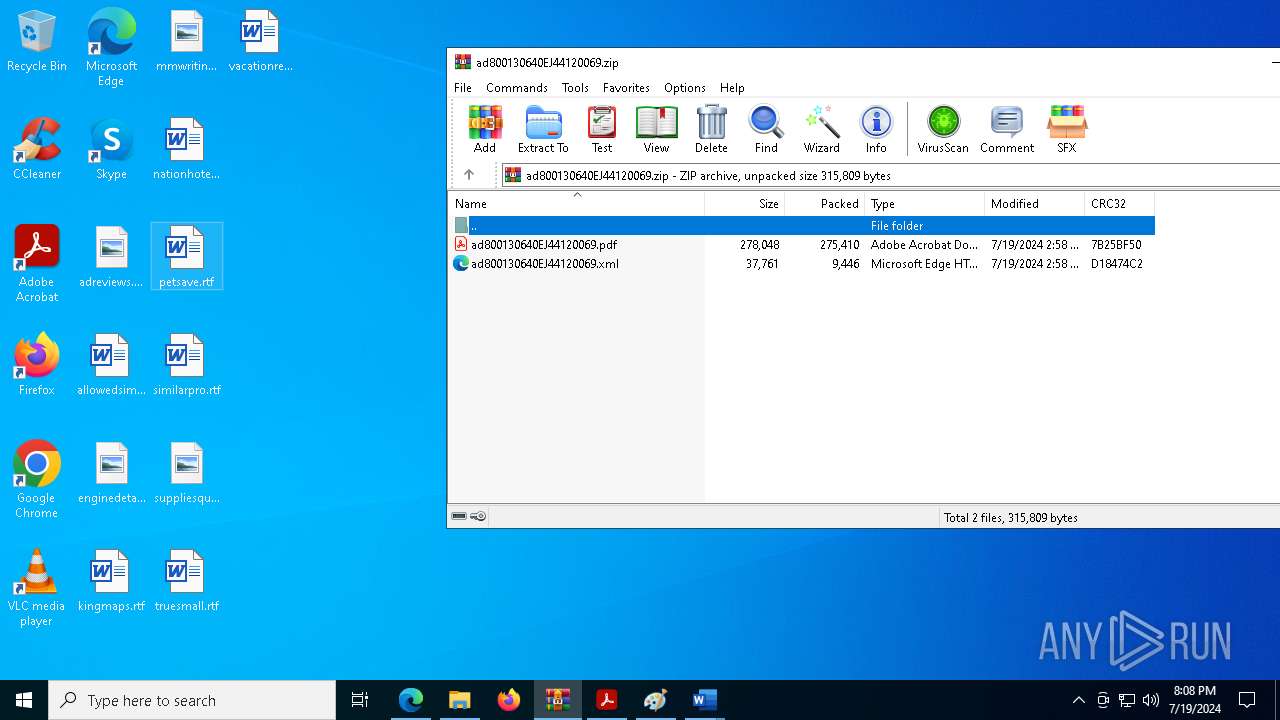The width and height of the screenshot is (1280, 720).
Task: Open the Commands menu
Action: (x=517, y=88)
